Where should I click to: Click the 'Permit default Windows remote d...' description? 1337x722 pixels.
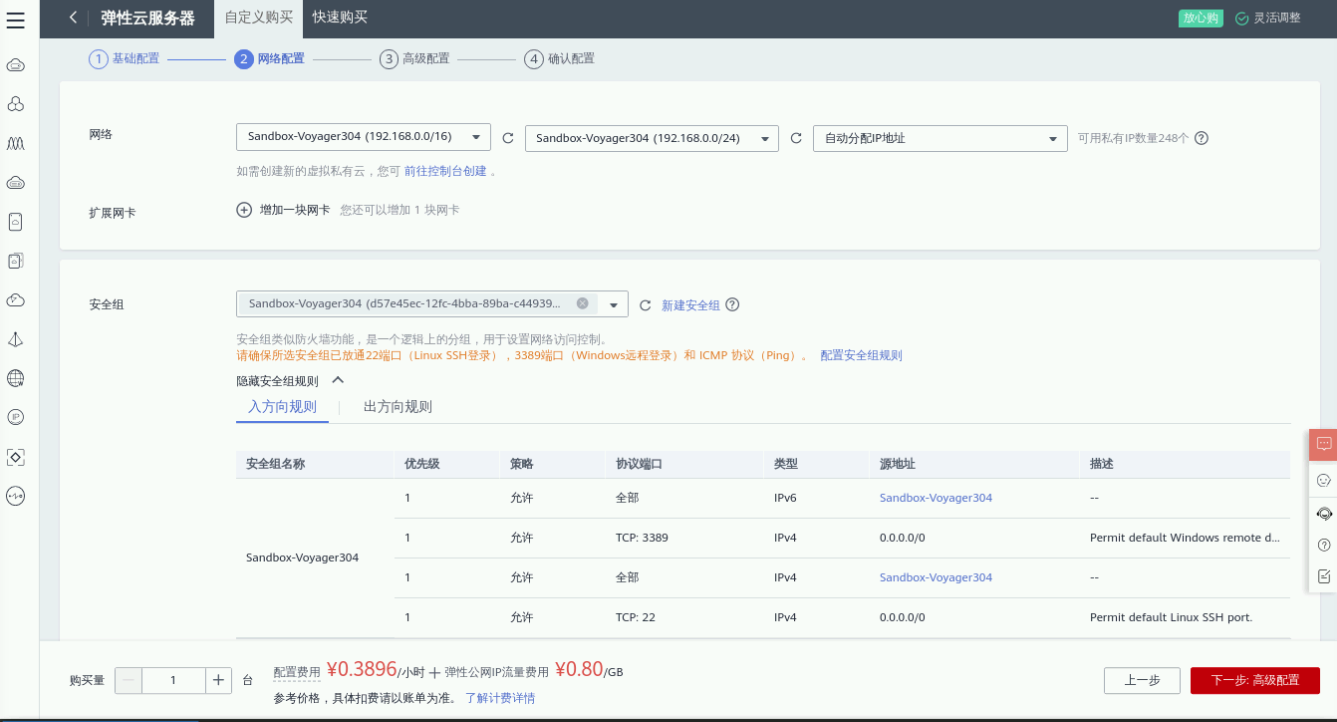[1185, 538]
